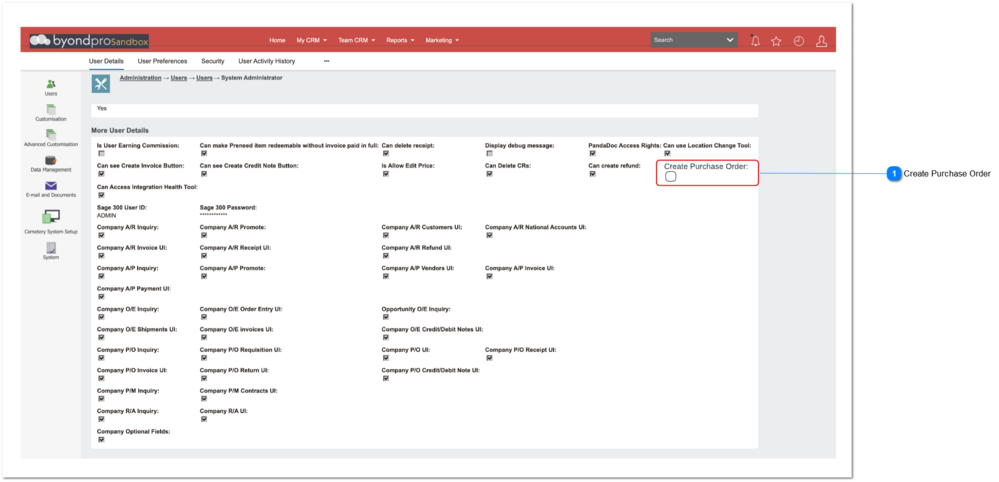Image resolution: width=999 pixels, height=482 pixels.
Task: Switch to User Activity History tab
Action: 266,61
